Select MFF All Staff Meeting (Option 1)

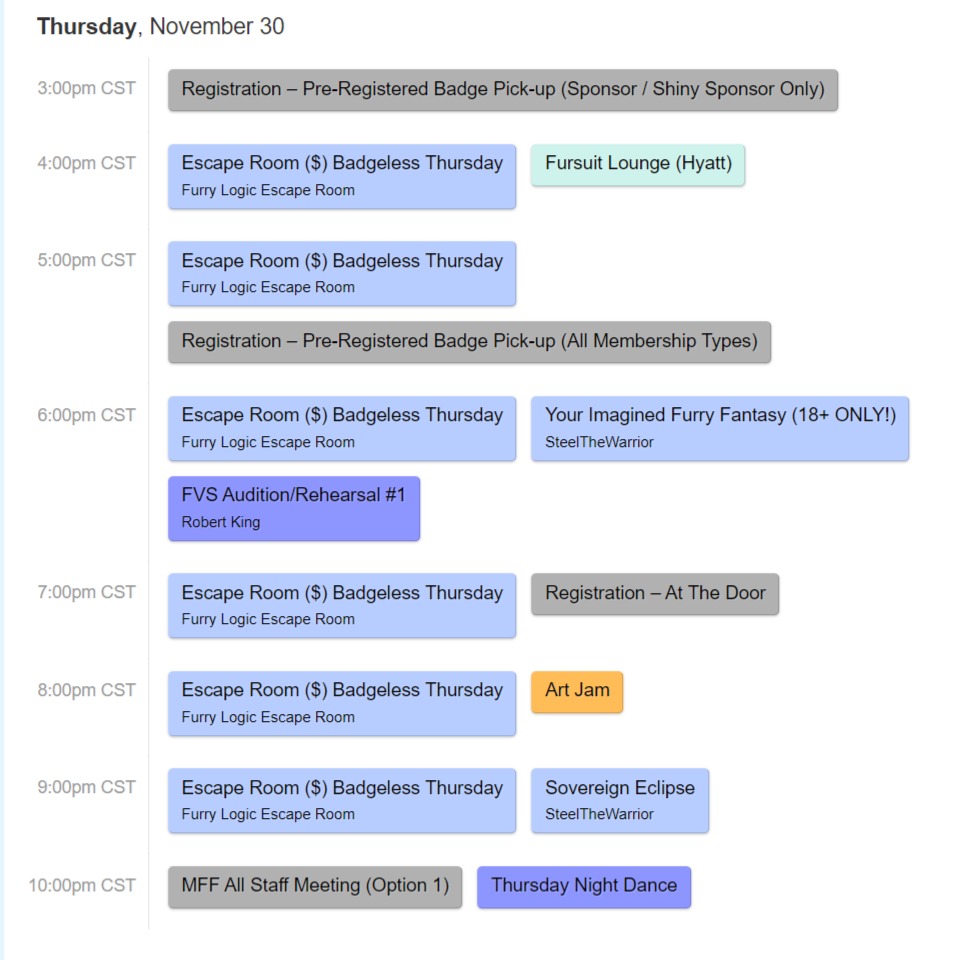(315, 887)
